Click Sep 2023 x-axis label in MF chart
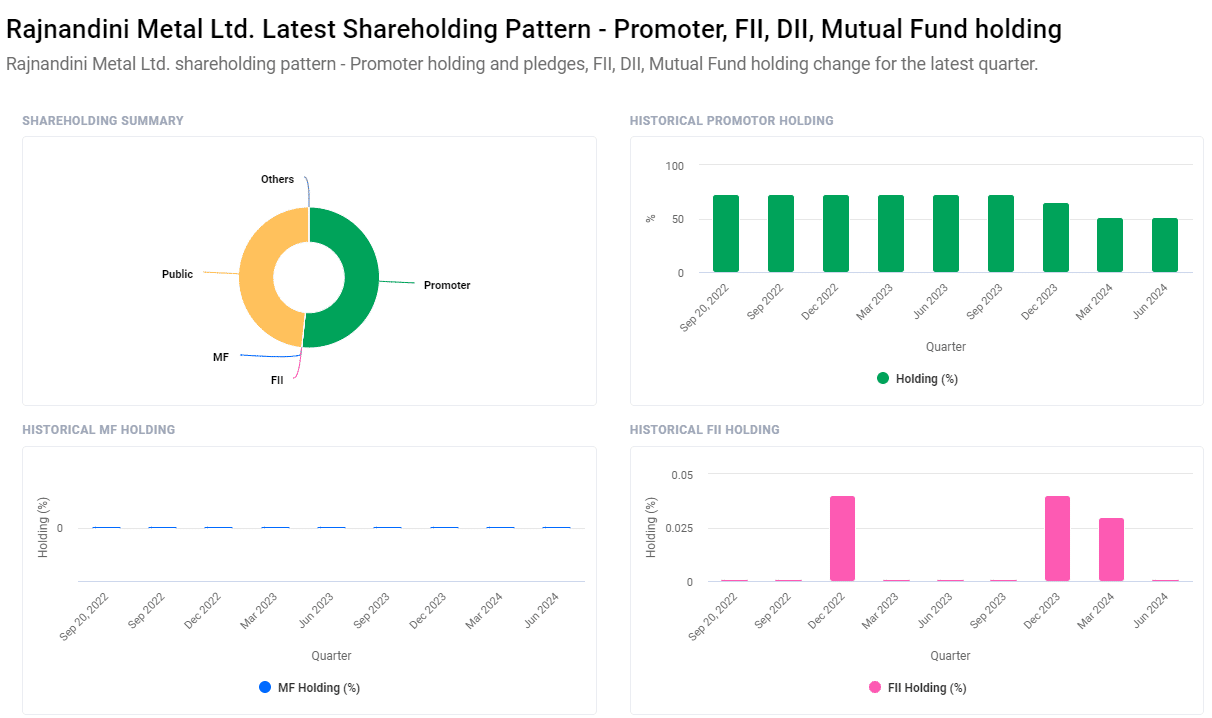Viewport: 1212px width, 718px height. tap(371, 611)
